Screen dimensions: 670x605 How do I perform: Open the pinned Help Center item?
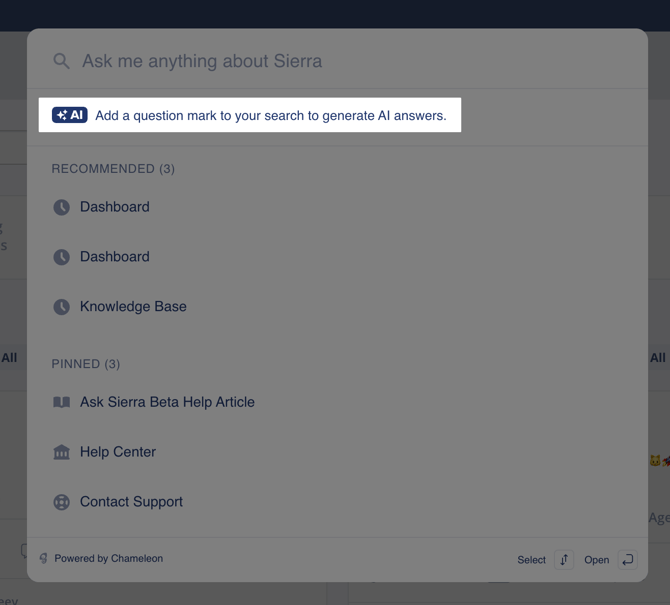(118, 452)
